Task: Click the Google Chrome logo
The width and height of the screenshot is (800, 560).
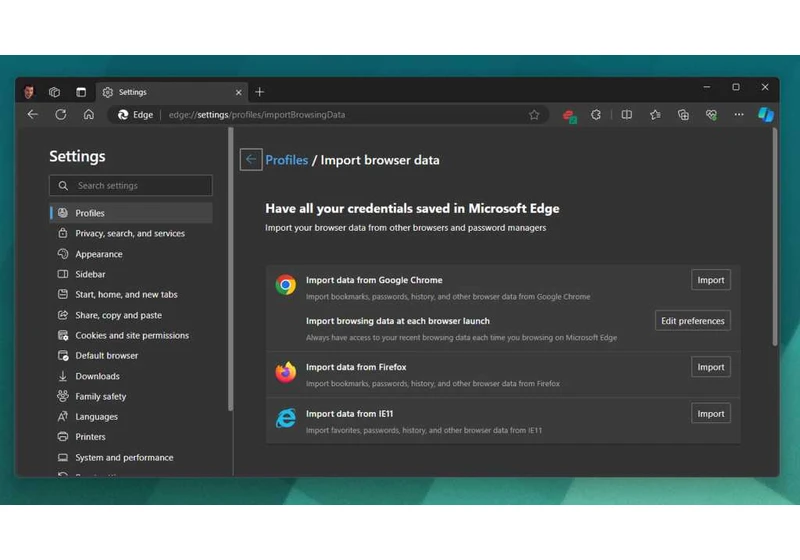Action: [286, 285]
